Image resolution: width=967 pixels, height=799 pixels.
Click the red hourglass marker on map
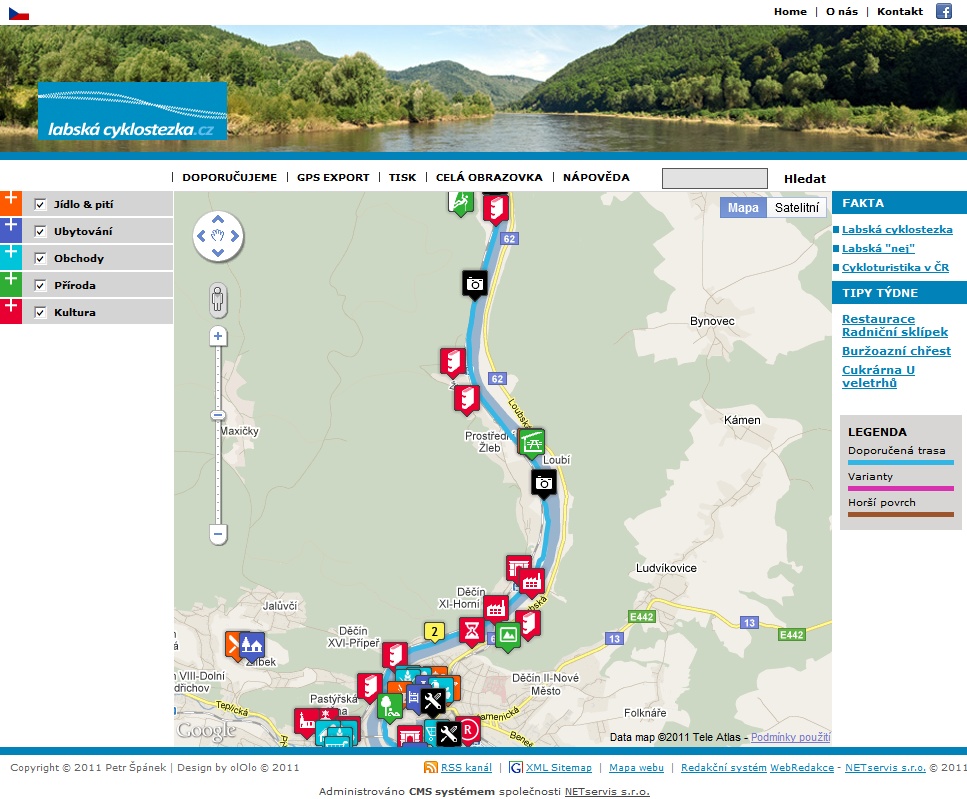tap(472, 630)
